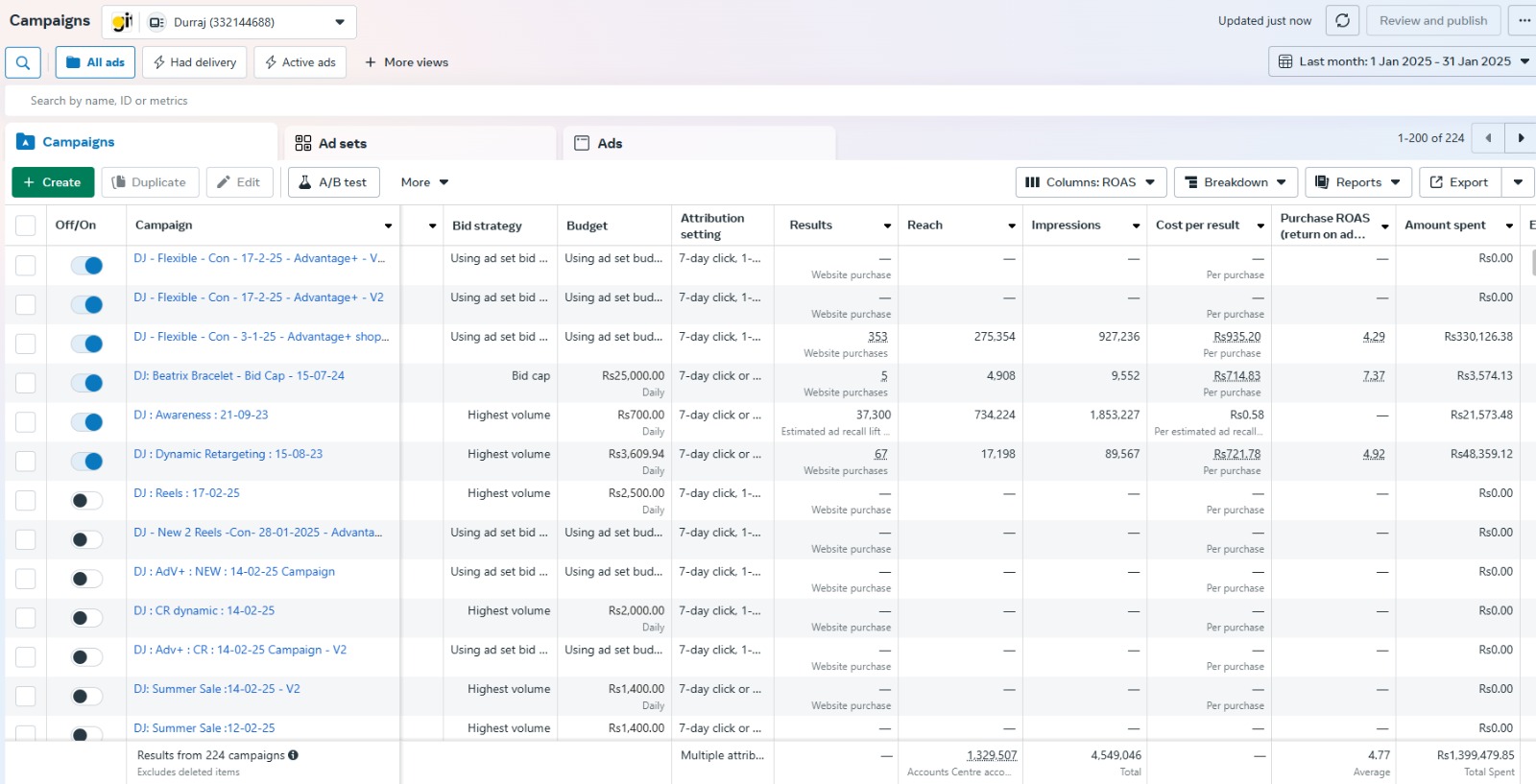Go to previous page of campaigns

[x=1488, y=138]
